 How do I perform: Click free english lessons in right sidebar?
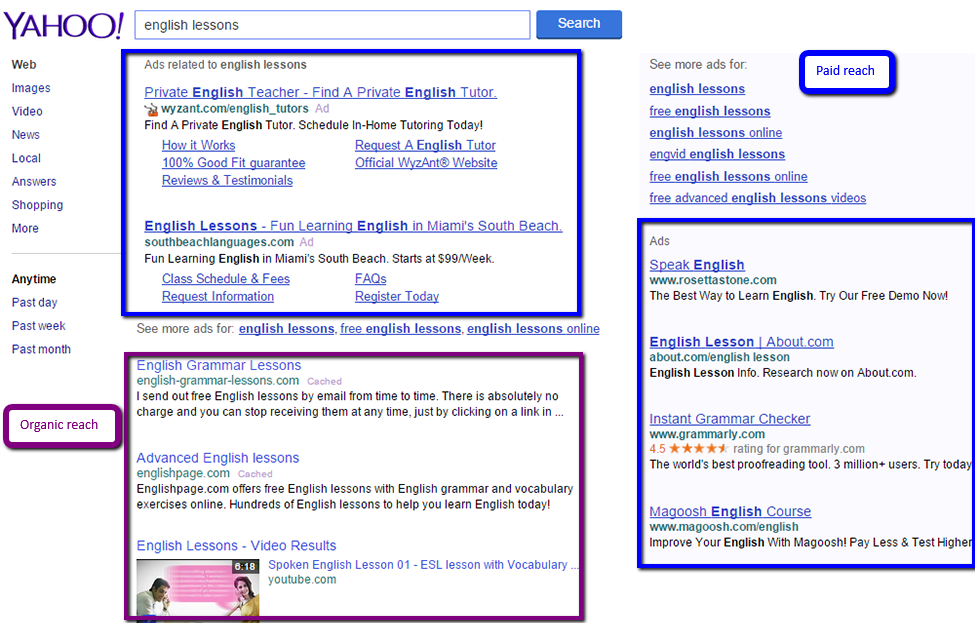pyautogui.click(x=709, y=111)
